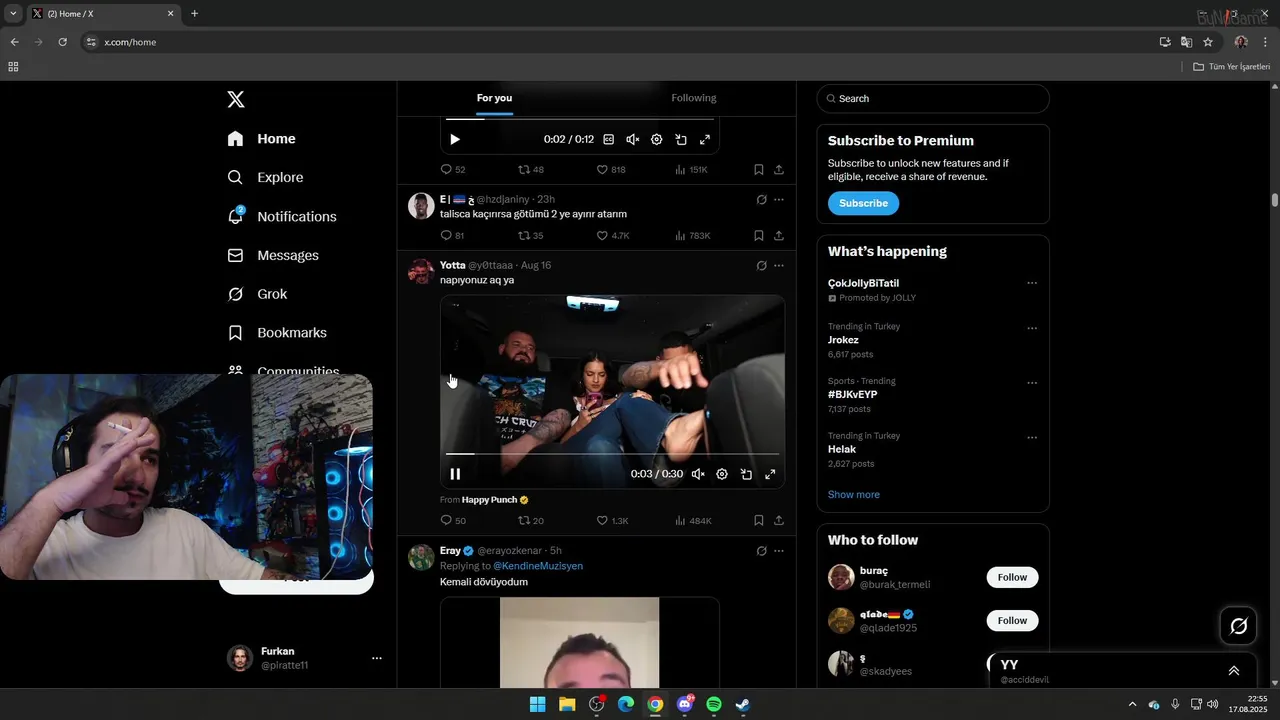This screenshot has width=1280, height=720.
Task: Like the Yotta post
Action: pos(612,521)
